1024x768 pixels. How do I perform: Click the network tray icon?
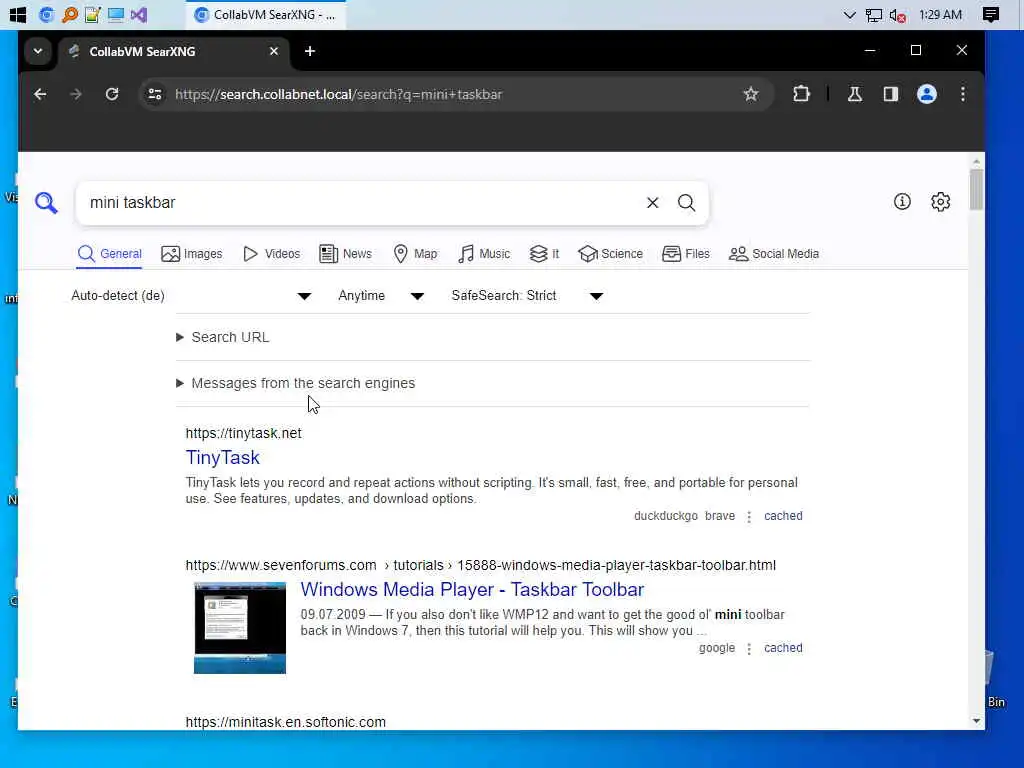(x=873, y=15)
